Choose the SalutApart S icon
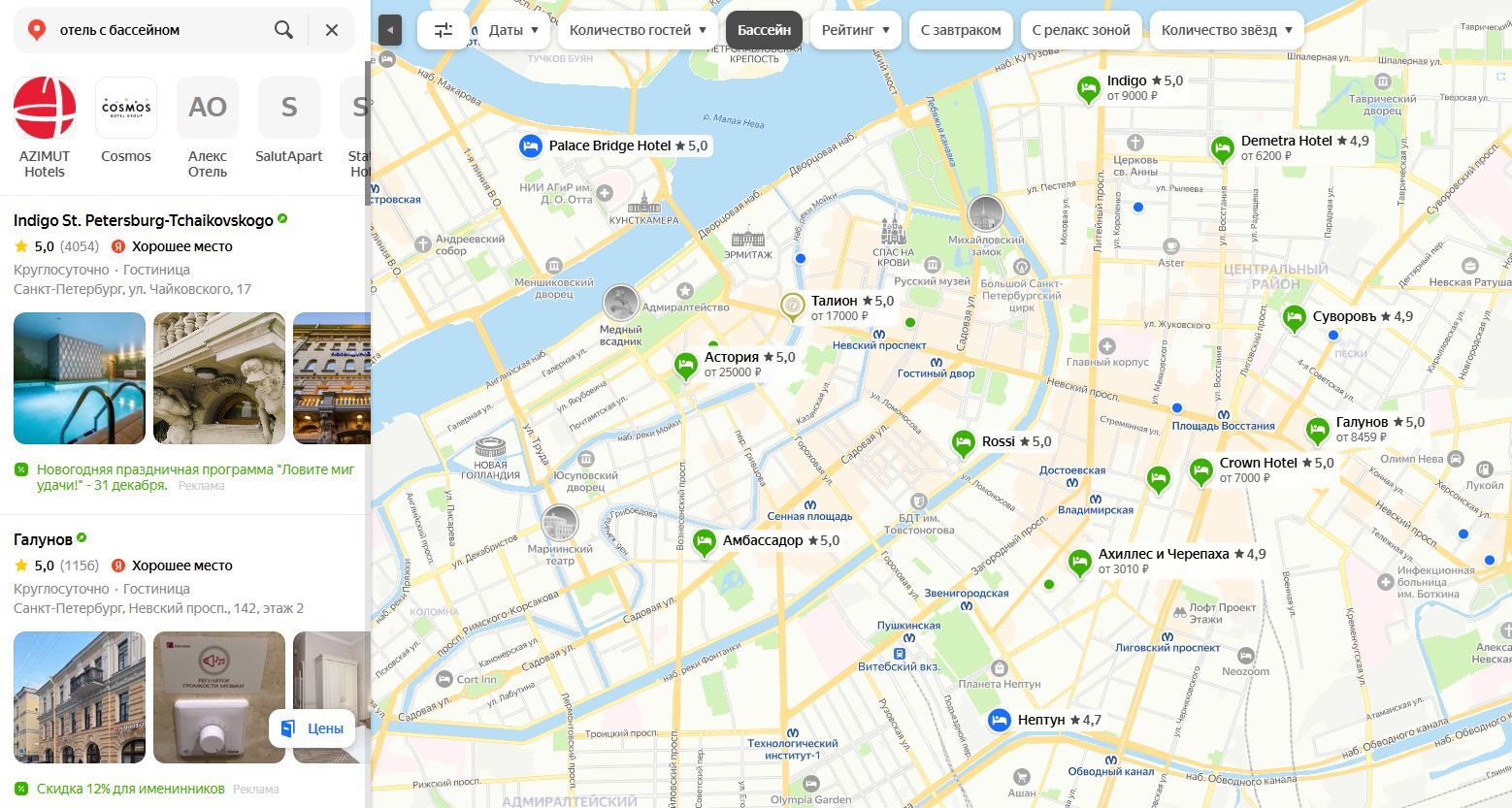The width and height of the screenshot is (1512, 808). (289, 108)
